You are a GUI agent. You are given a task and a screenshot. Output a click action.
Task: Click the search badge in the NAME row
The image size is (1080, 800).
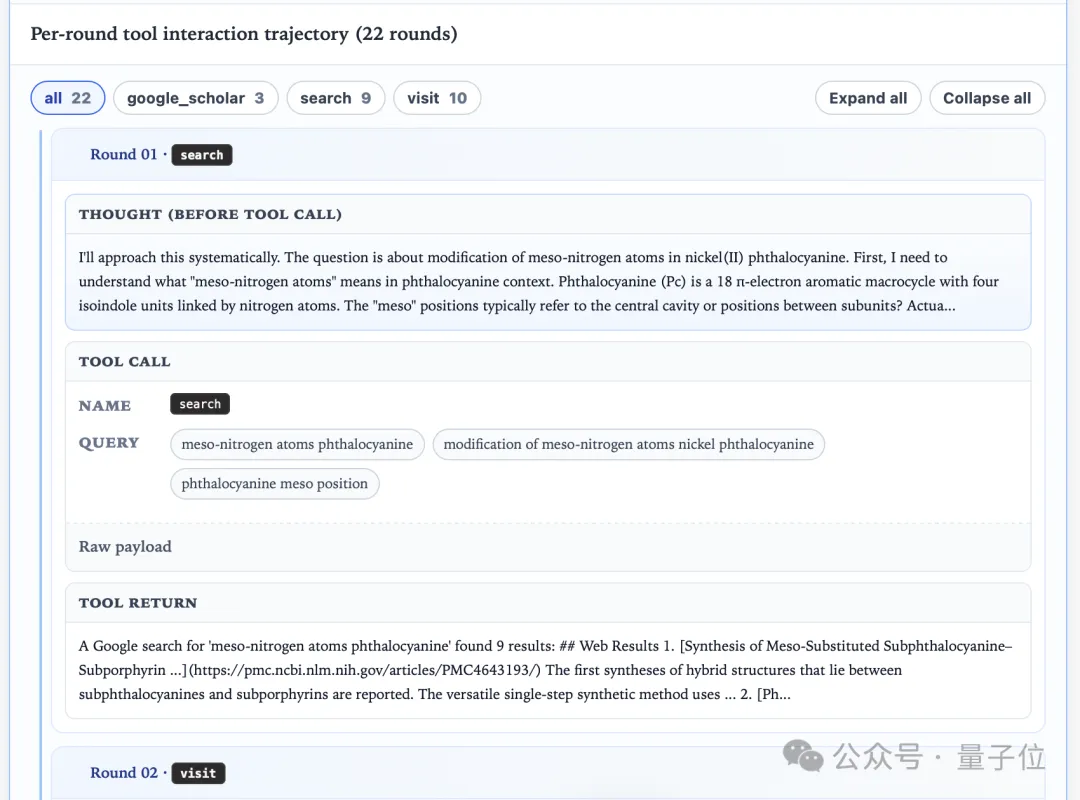tap(200, 404)
